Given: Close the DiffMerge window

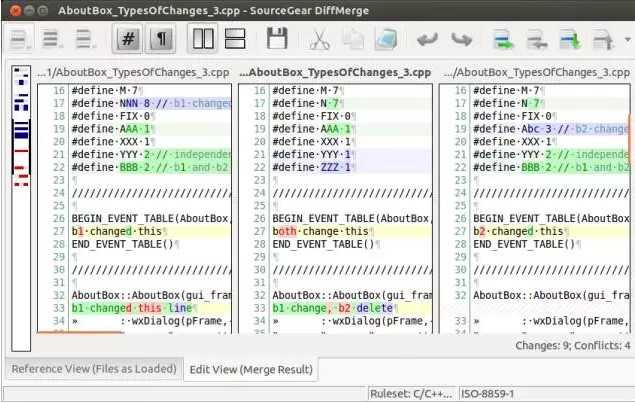Looking at the screenshot, I should [x=15, y=11].
